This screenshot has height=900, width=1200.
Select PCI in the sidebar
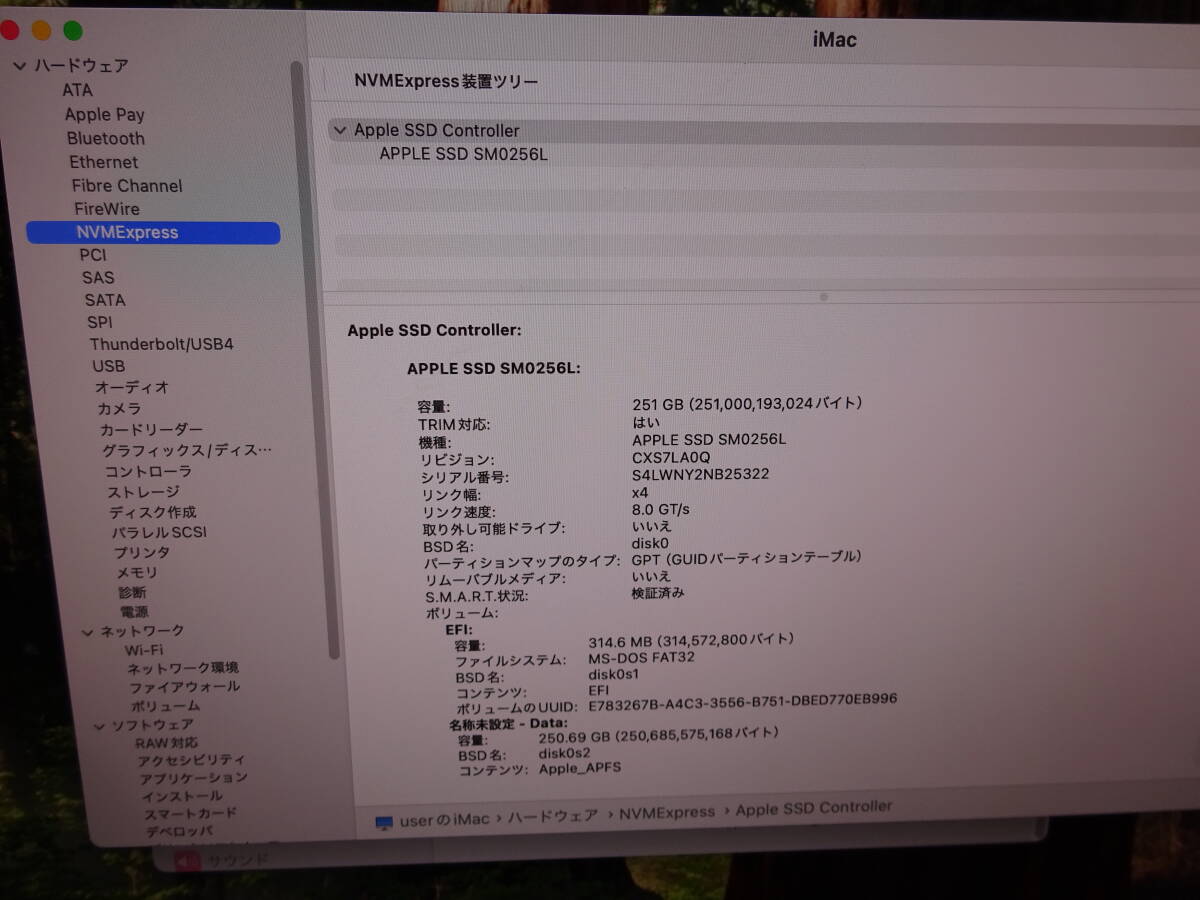click(93, 255)
